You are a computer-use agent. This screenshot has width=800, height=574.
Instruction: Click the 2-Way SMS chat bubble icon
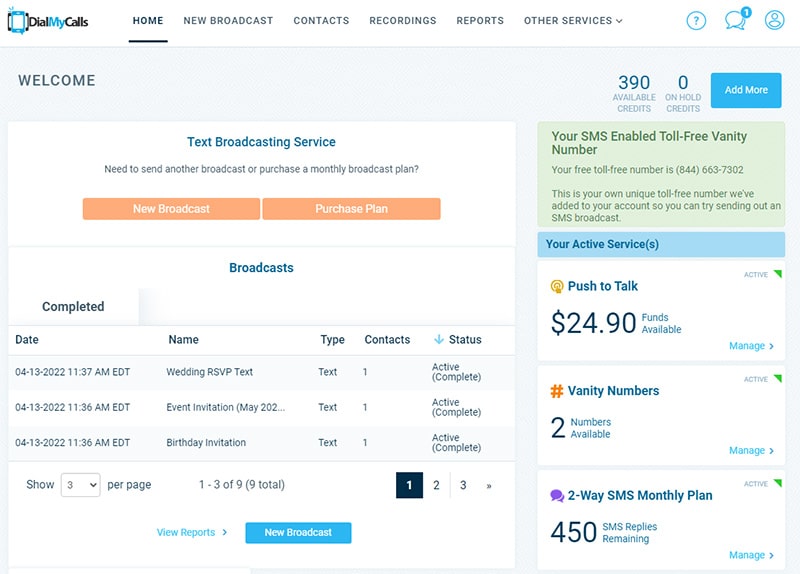[x=557, y=496]
